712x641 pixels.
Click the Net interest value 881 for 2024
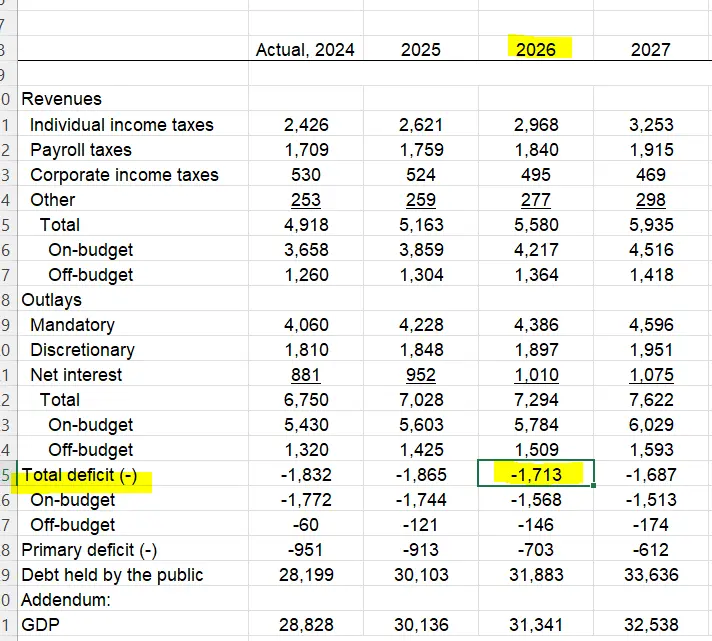(305, 375)
